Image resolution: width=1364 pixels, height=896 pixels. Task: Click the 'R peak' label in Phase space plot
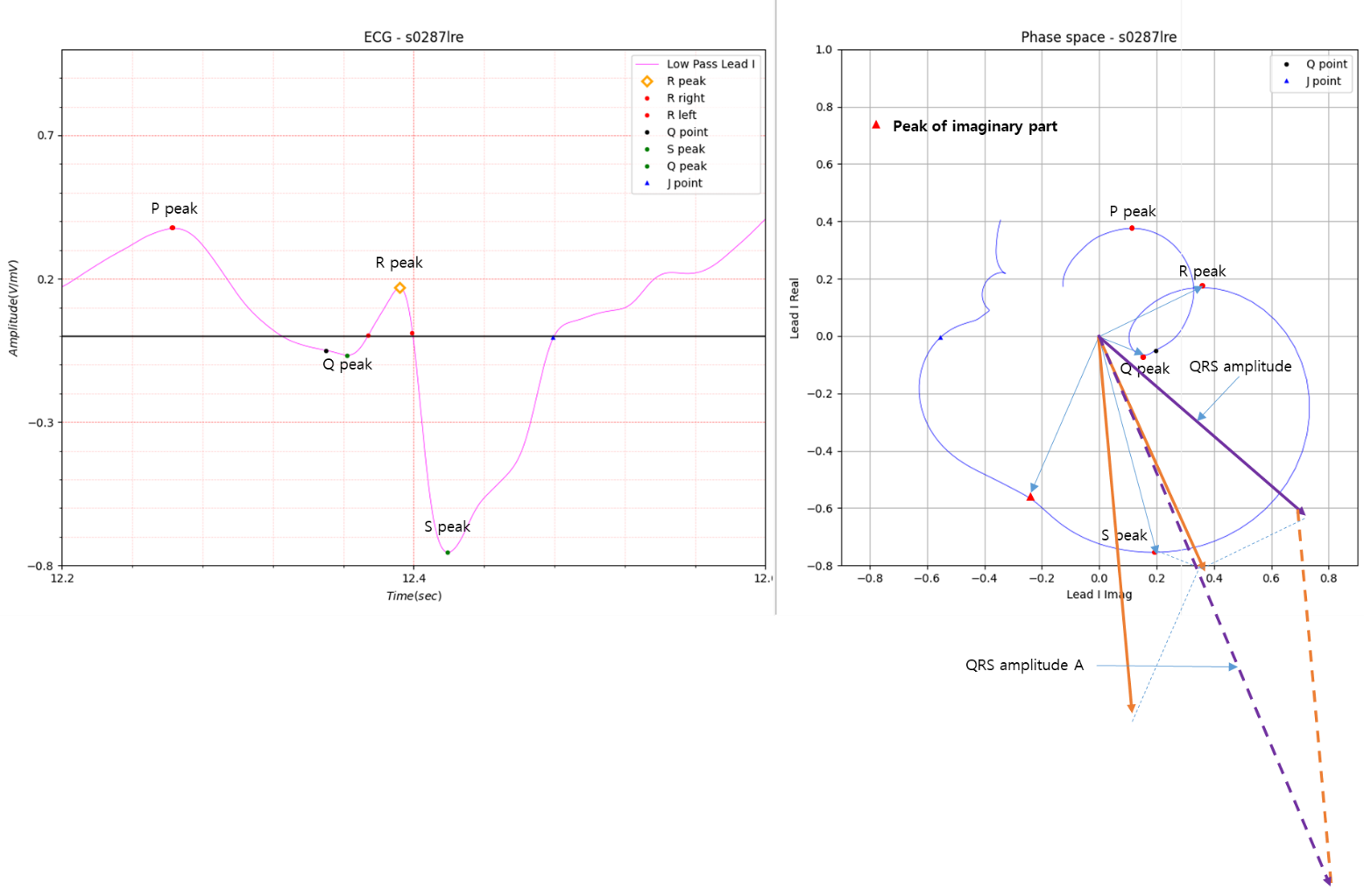pos(1202,272)
